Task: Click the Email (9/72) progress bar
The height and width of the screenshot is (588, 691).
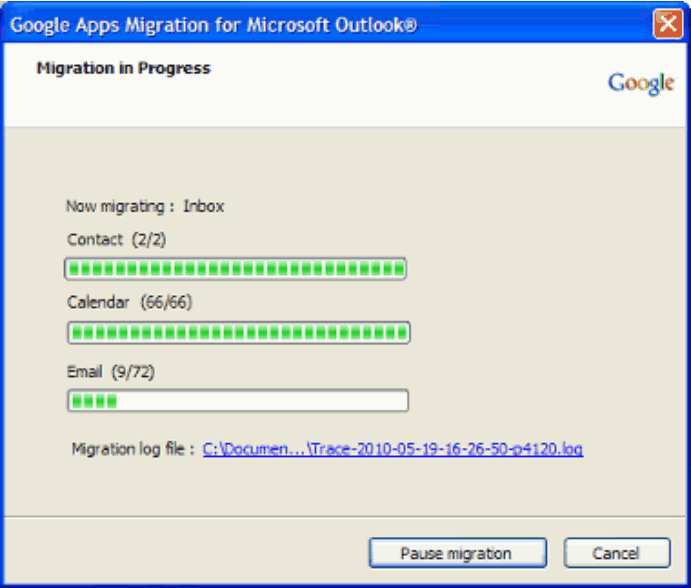Action: click(238, 401)
